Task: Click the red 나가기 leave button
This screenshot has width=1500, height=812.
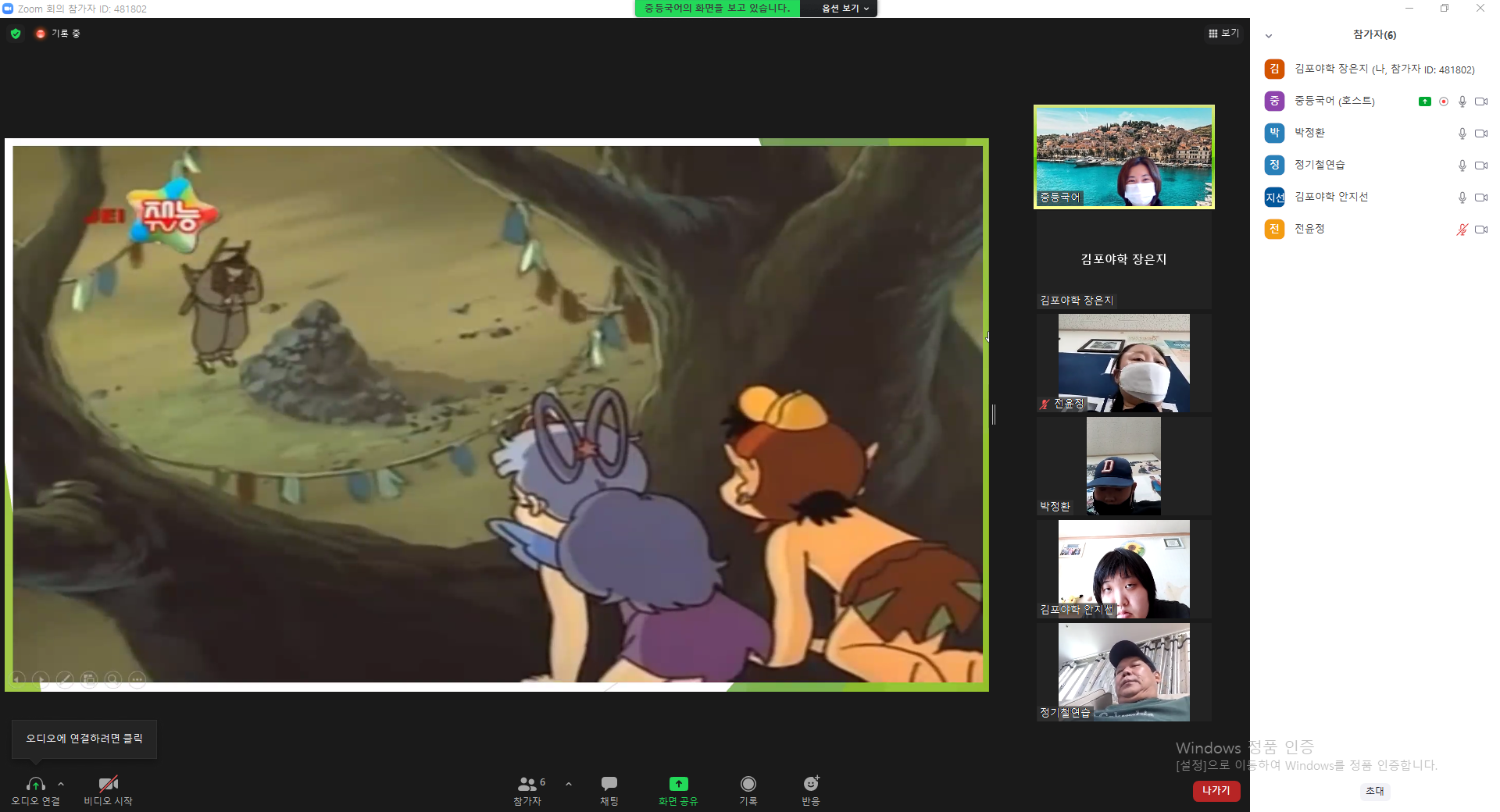Action: click(x=1216, y=791)
